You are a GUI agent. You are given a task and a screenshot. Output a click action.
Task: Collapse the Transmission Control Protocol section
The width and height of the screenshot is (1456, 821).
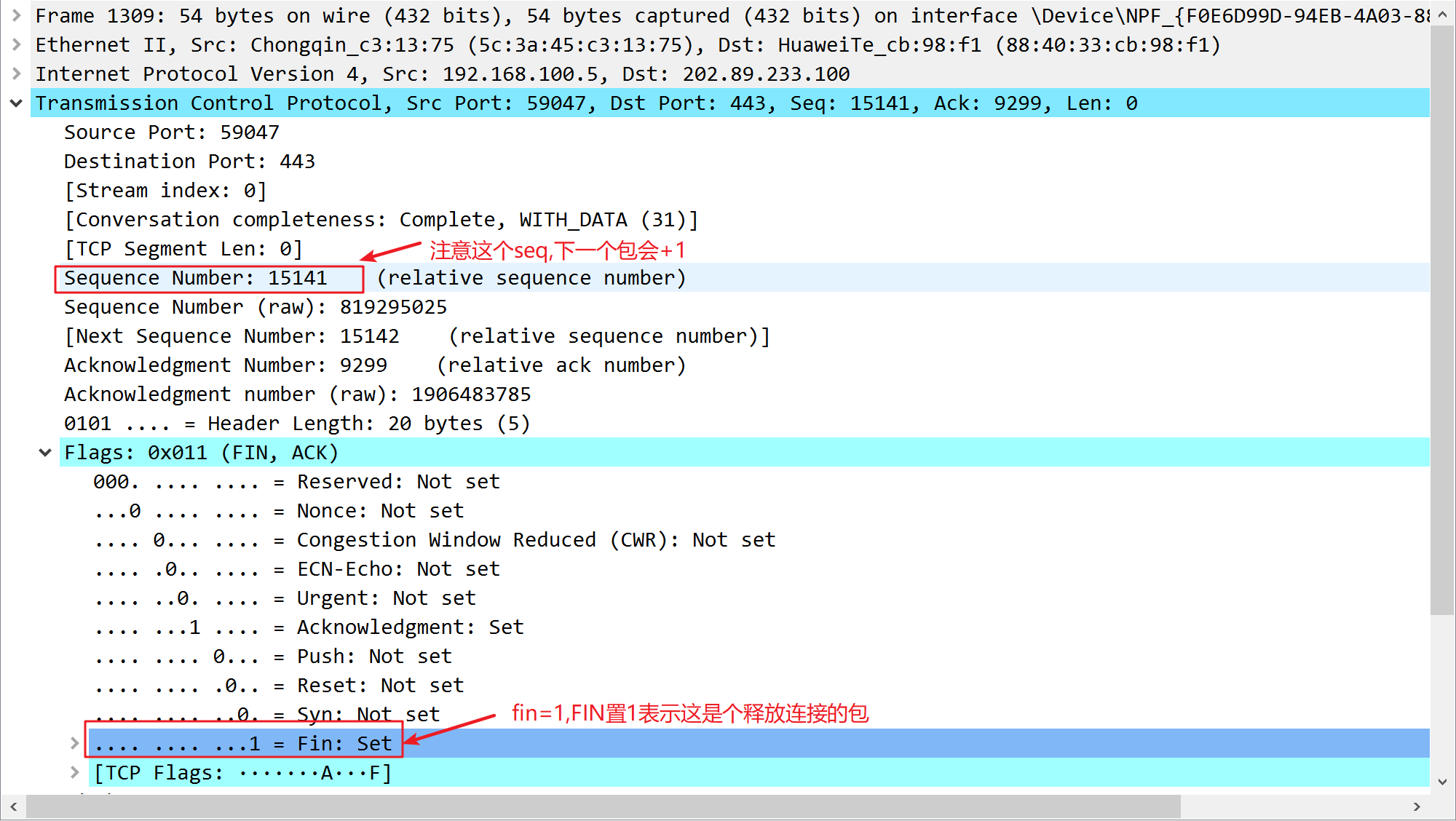(x=16, y=103)
